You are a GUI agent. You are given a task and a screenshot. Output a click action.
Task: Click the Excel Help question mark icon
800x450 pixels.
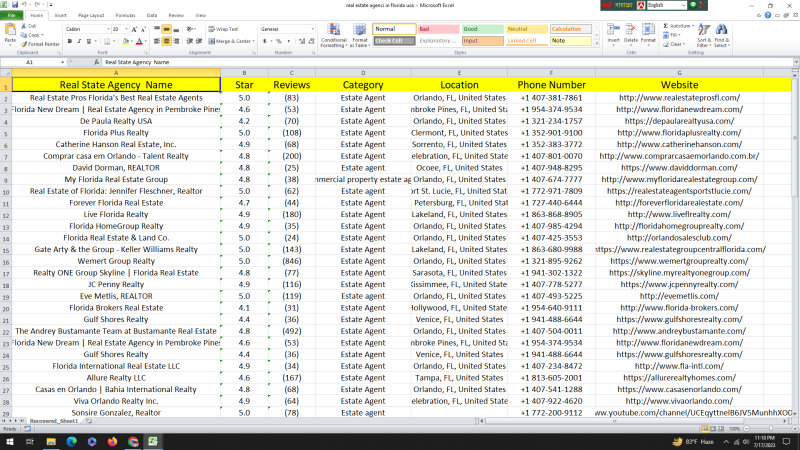(x=767, y=15)
